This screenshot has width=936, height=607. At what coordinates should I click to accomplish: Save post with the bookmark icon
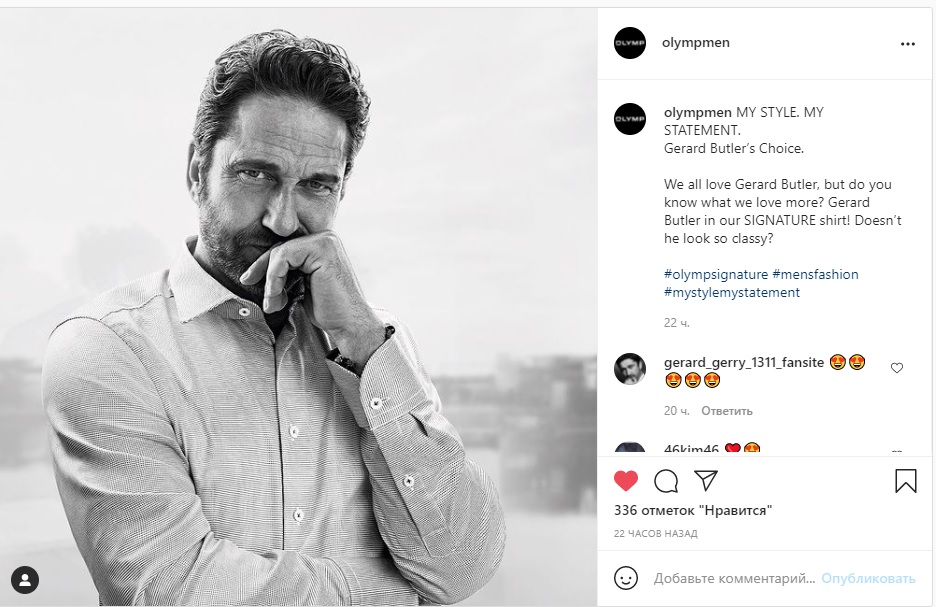pos(905,481)
